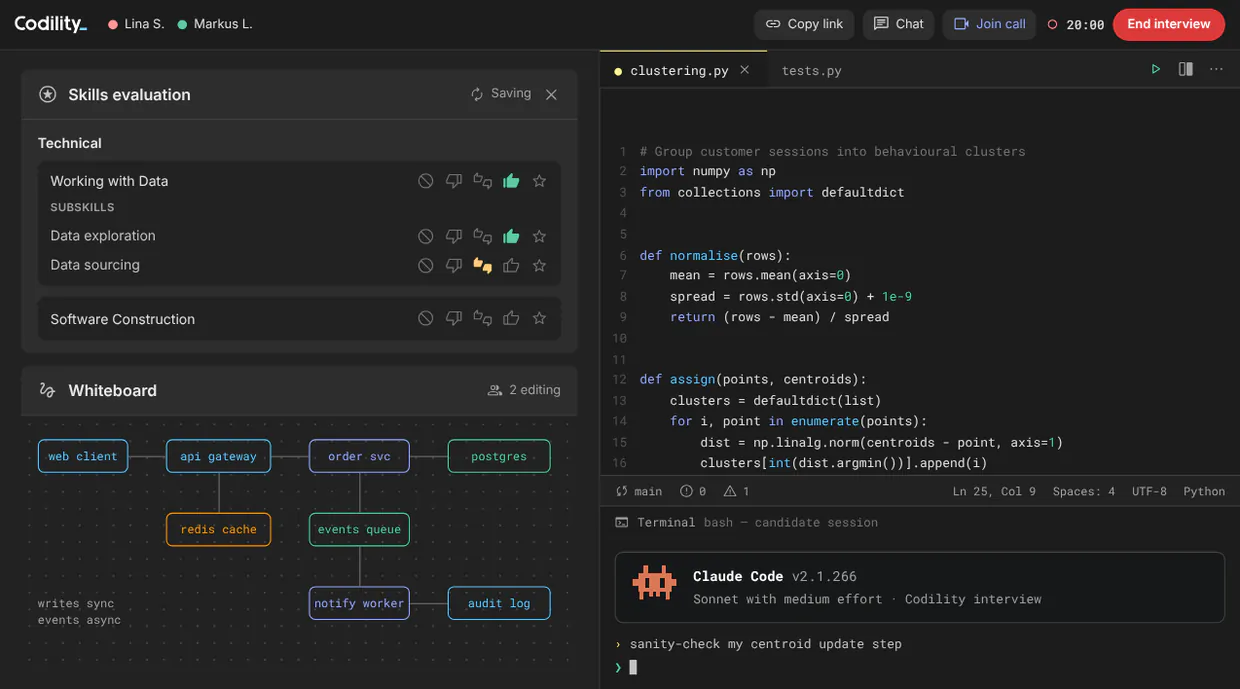Rate Software Construction thumbs down
Image resolution: width=1240 pixels, height=689 pixels.
454,318
